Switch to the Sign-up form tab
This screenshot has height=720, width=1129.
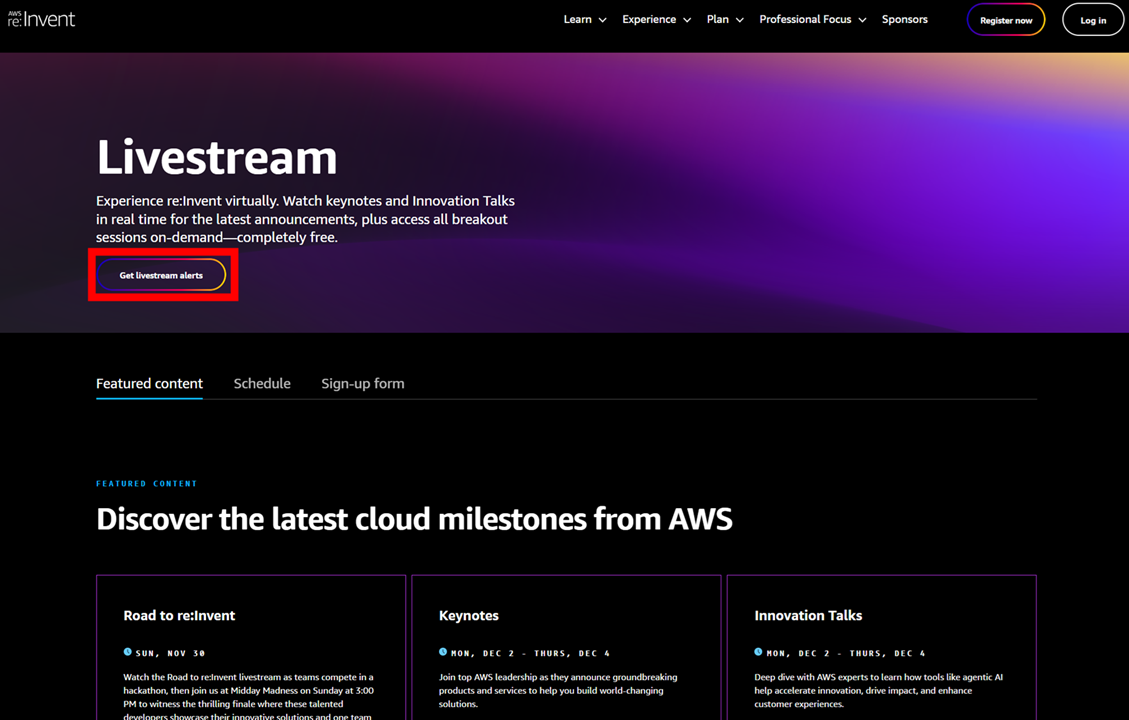tap(363, 383)
